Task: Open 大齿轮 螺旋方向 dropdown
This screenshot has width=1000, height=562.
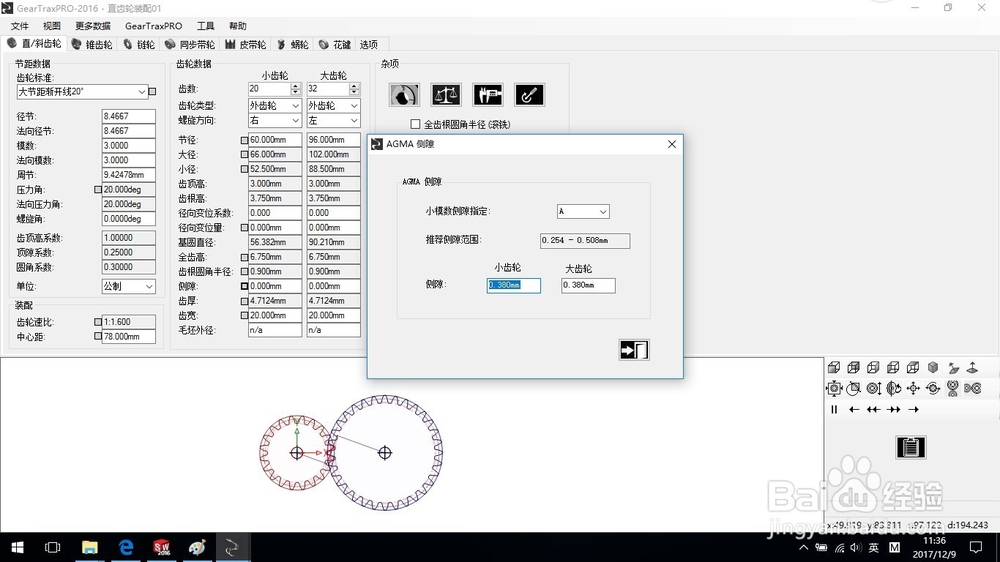Action: 333,120
